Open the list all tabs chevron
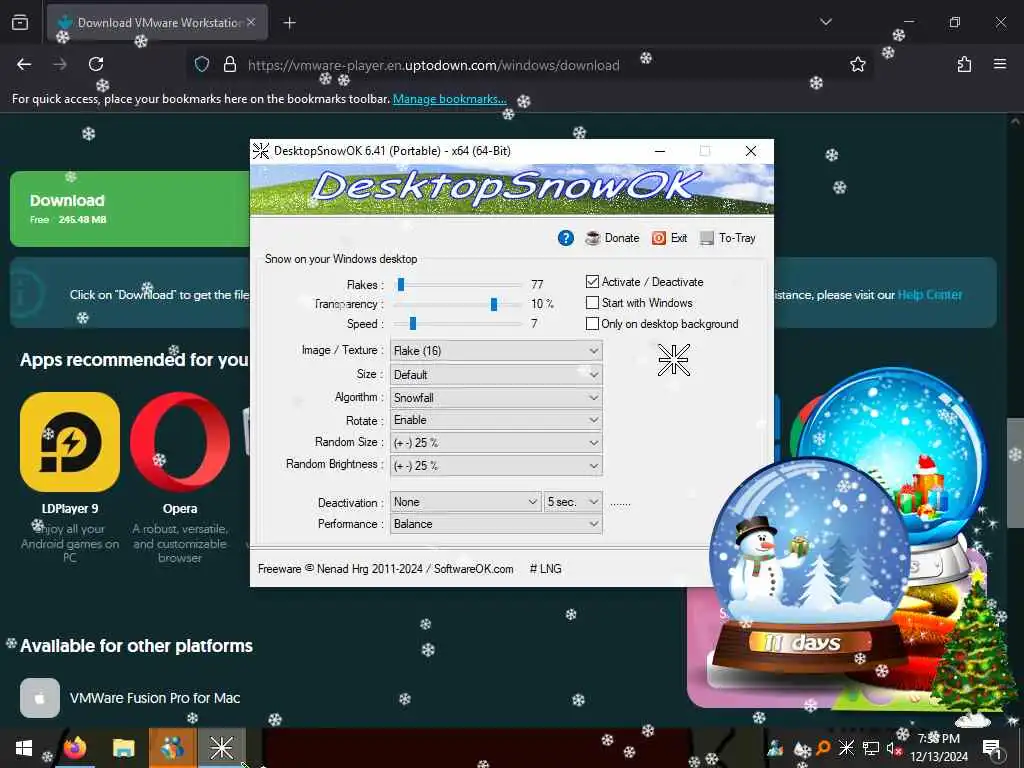The width and height of the screenshot is (1024, 768). (825, 22)
